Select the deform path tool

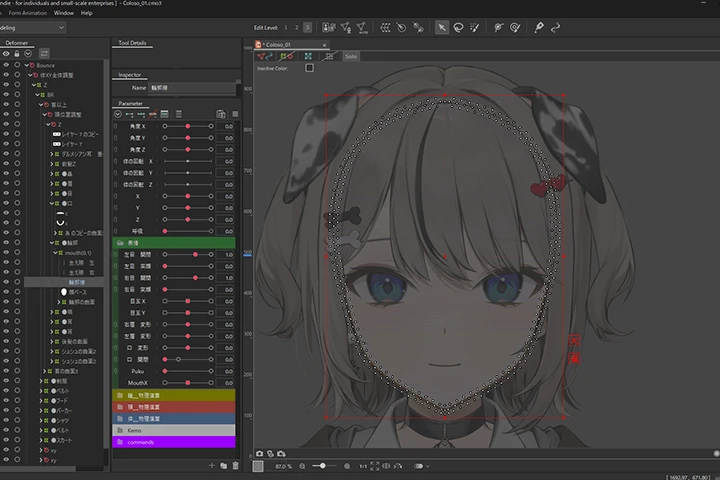[499, 28]
